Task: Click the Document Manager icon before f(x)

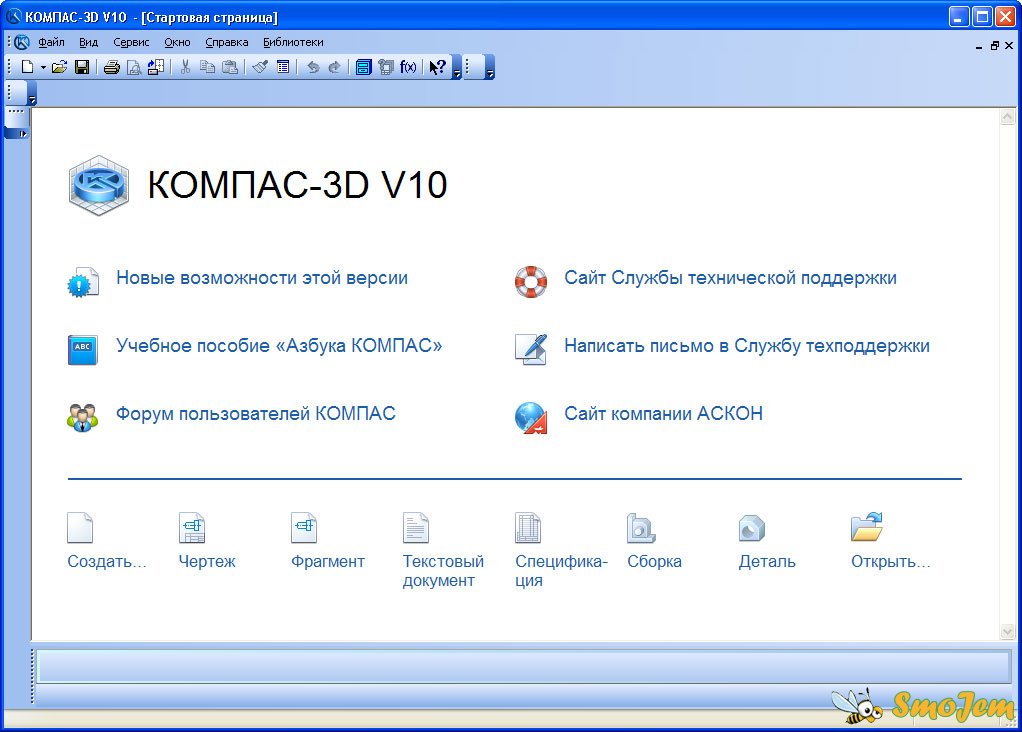Action: [x=386, y=66]
